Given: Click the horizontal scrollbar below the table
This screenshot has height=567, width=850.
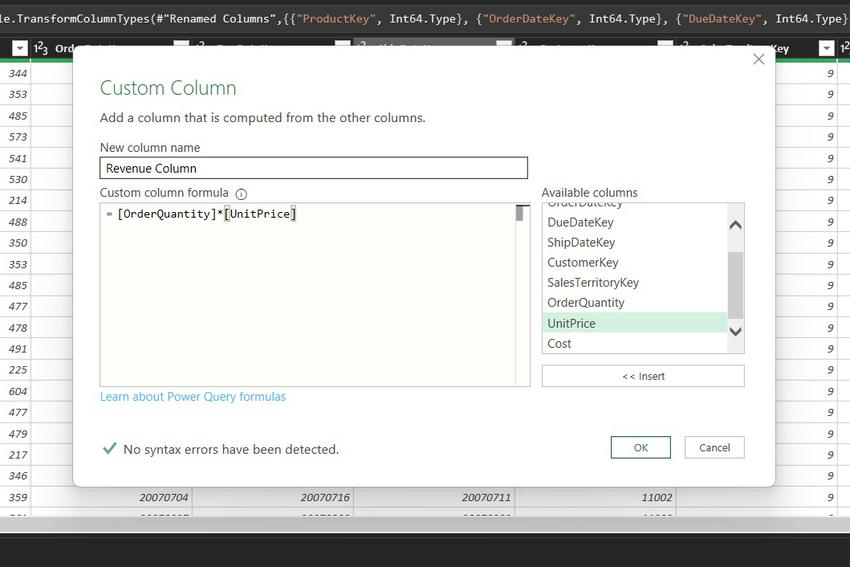Looking at the screenshot, I should [x=425, y=524].
